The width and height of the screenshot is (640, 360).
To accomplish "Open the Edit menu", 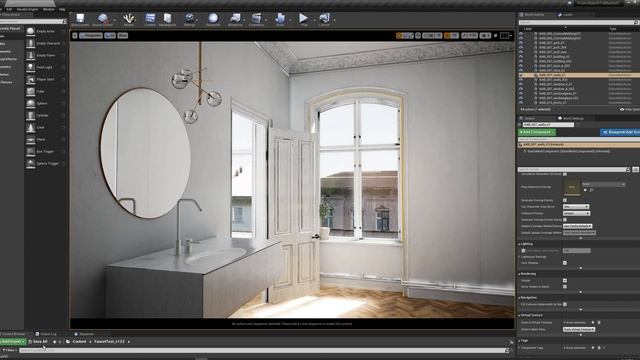I will coord(9,9).
